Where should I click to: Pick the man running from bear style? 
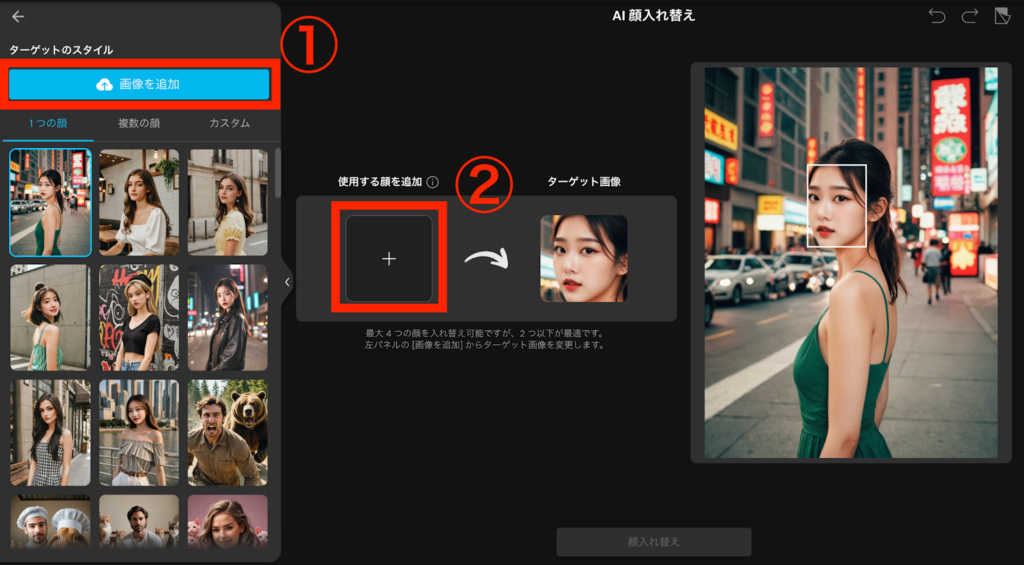[228, 432]
